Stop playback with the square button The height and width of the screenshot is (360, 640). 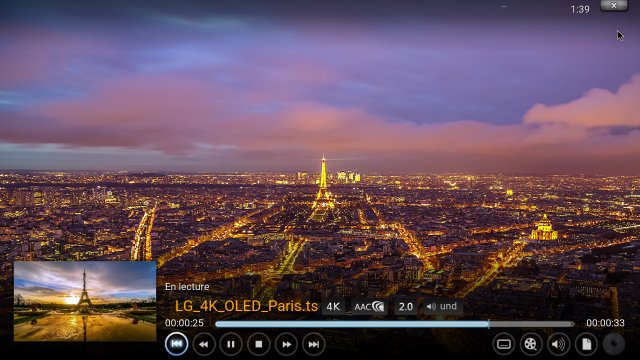(258, 344)
